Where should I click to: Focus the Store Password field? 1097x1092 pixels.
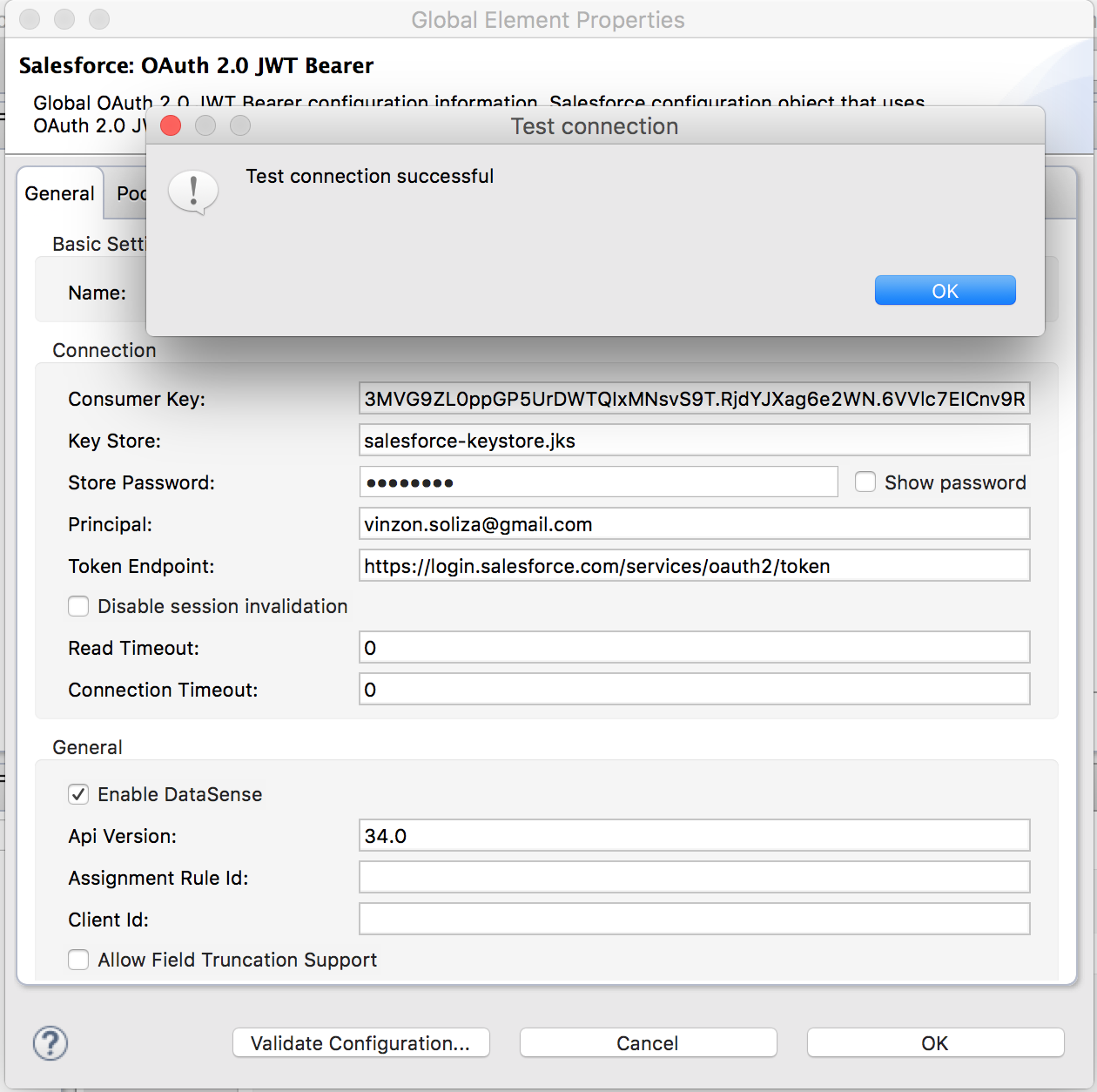[x=598, y=482]
